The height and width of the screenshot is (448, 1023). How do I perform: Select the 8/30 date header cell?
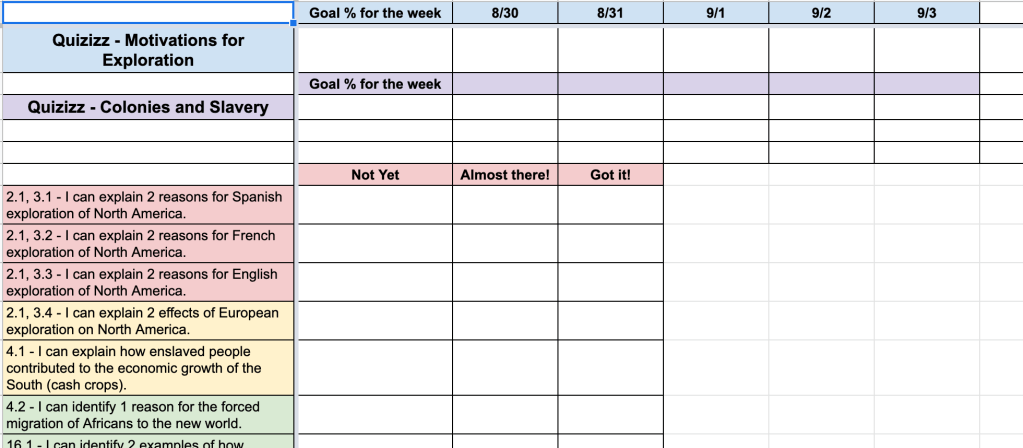click(x=505, y=13)
